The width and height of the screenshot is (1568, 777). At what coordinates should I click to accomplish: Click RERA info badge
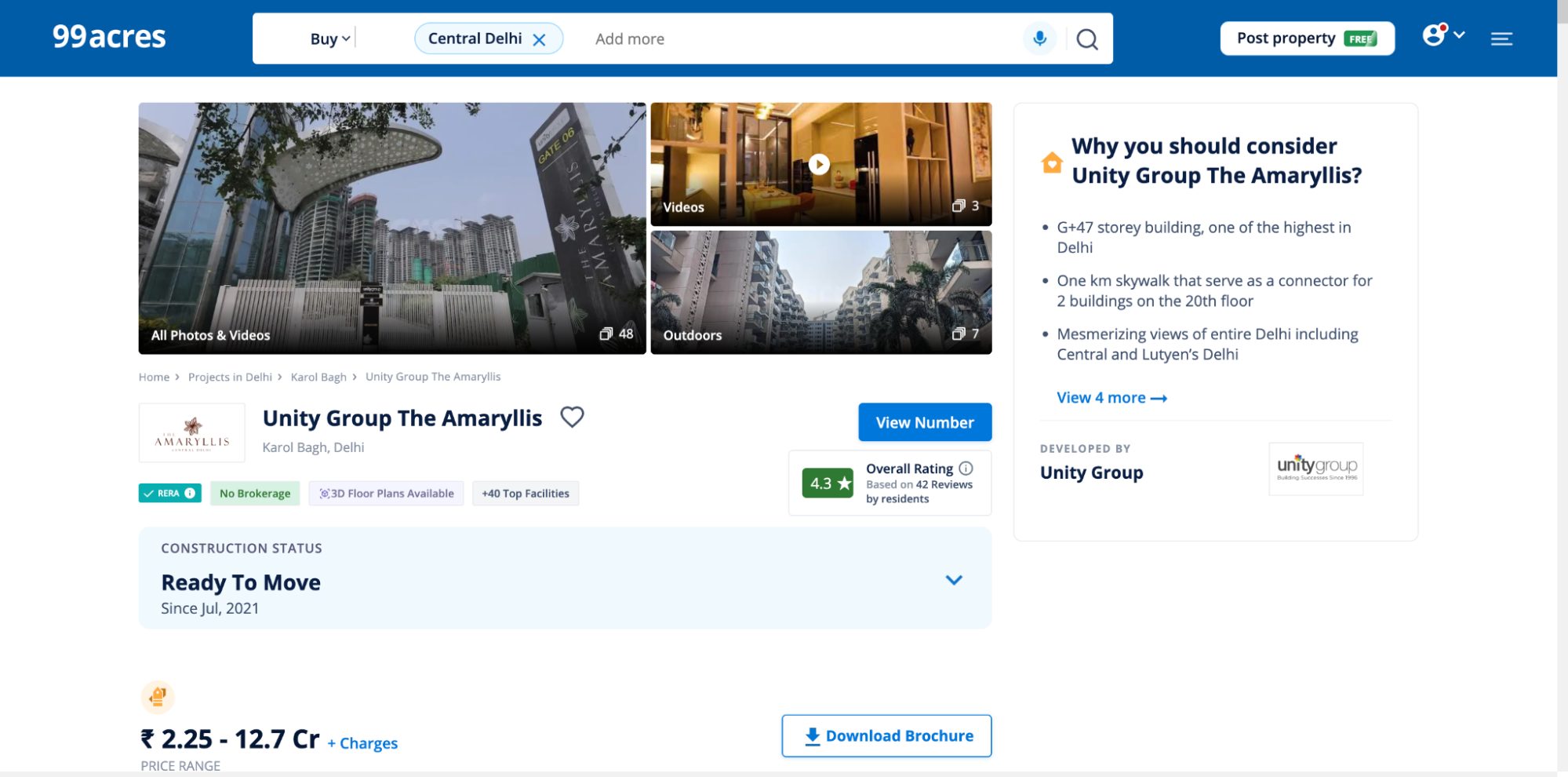170,493
